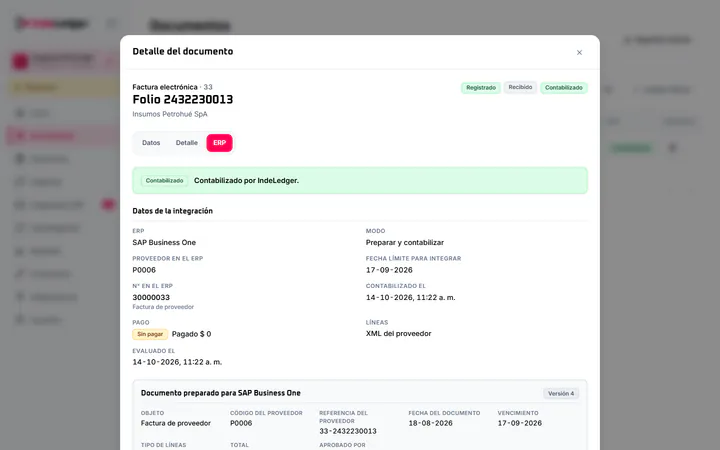Click the 'Folio 2432230013' heading
The width and height of the screenshot is (720, 450).
click(x=183, y=100)
